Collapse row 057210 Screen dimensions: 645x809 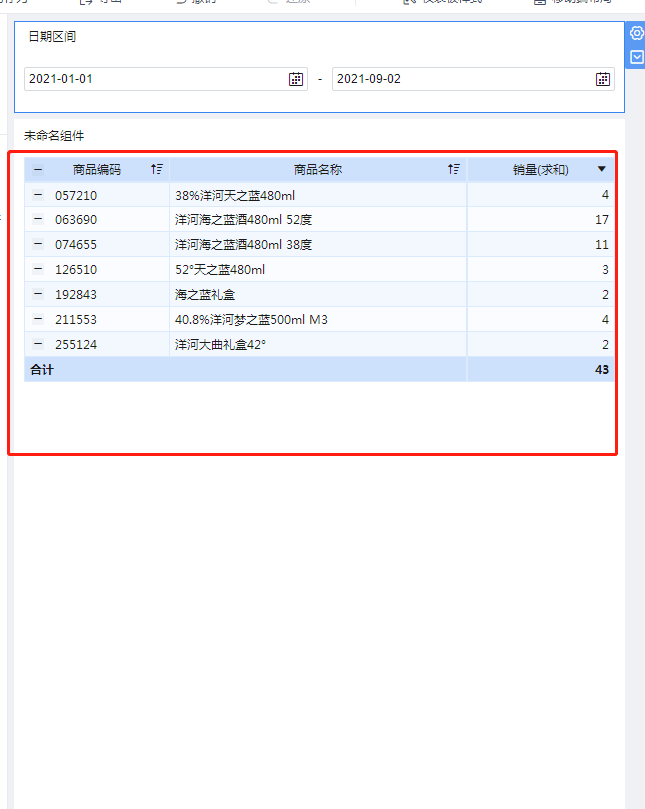[x=38, y=195]
